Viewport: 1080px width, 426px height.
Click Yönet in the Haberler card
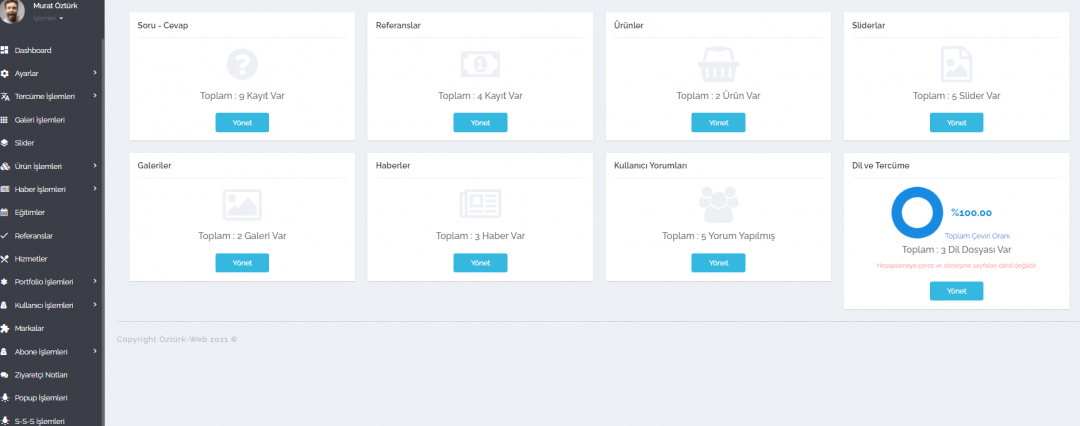(480, 263)
